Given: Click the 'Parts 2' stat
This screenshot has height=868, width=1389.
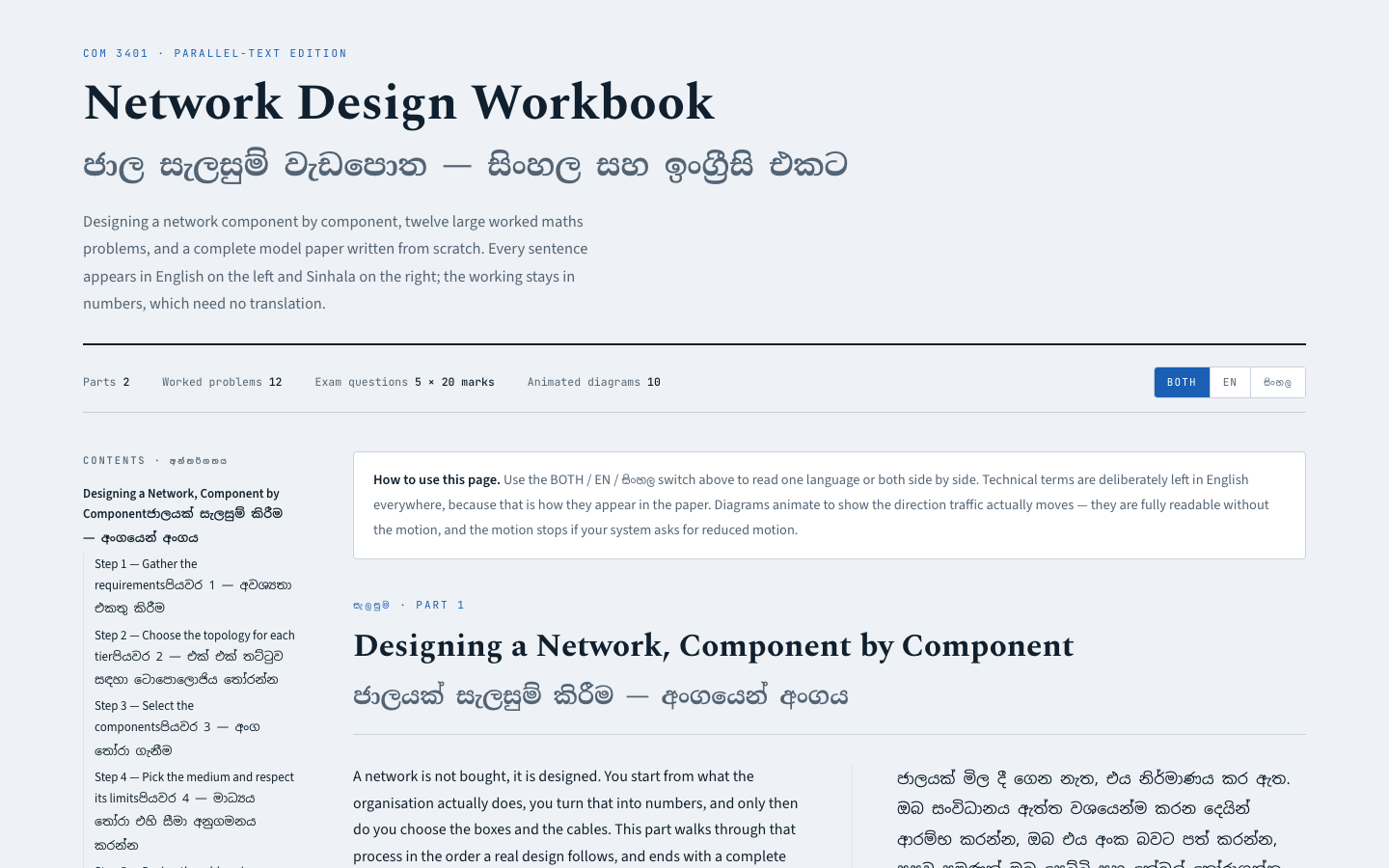Looking at the screenshot, I should 106,382.
